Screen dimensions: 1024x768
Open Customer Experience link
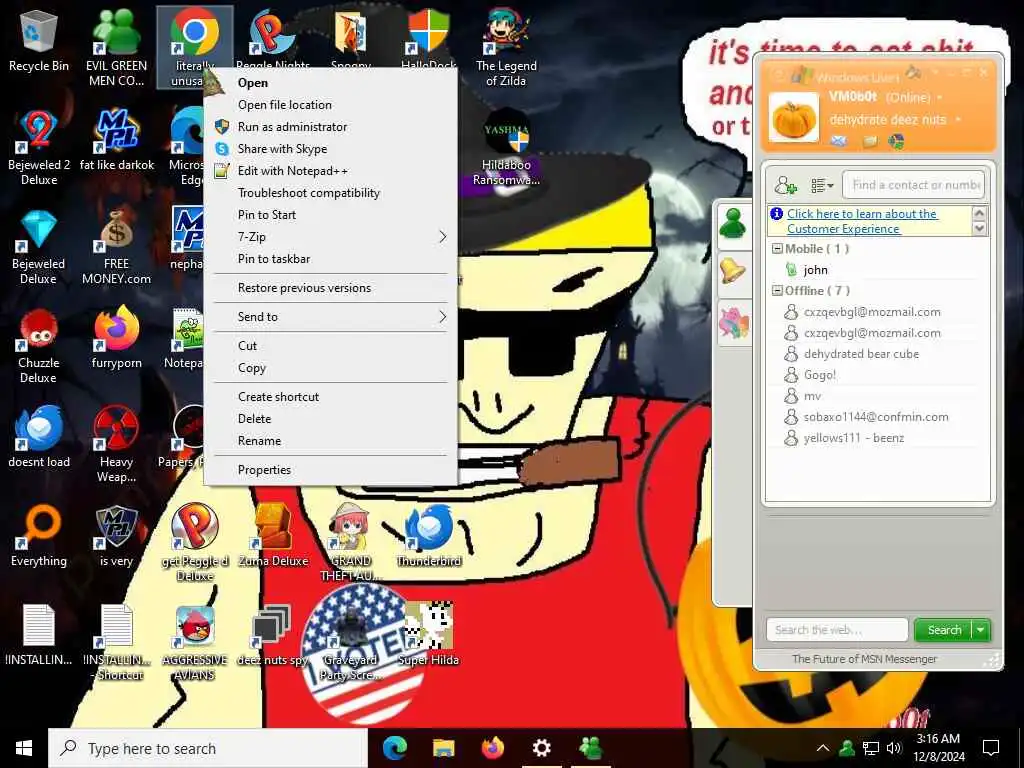(862, 221)
